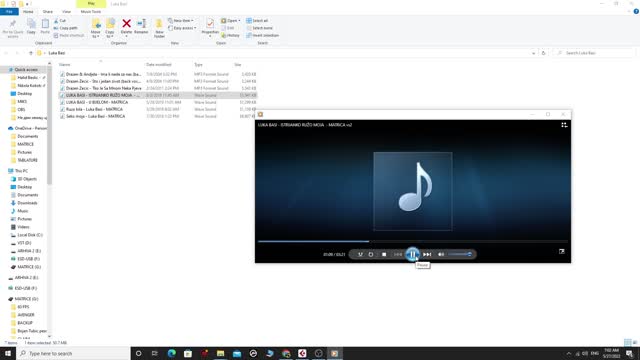Sort files by Name column header
The image size is (640, 360).
[x=64, y=64]
